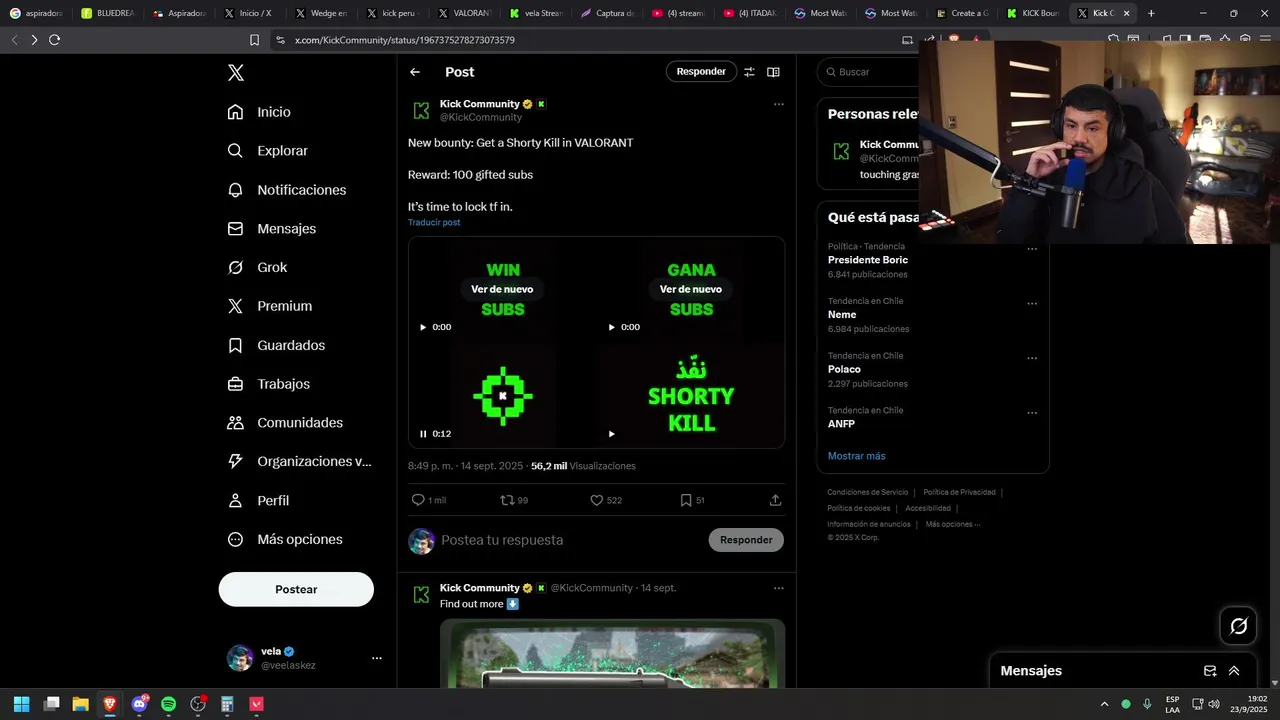Open Mensajes in sidebar
The width and height of the screenshot is (1280, 720).
click(272, 229)
